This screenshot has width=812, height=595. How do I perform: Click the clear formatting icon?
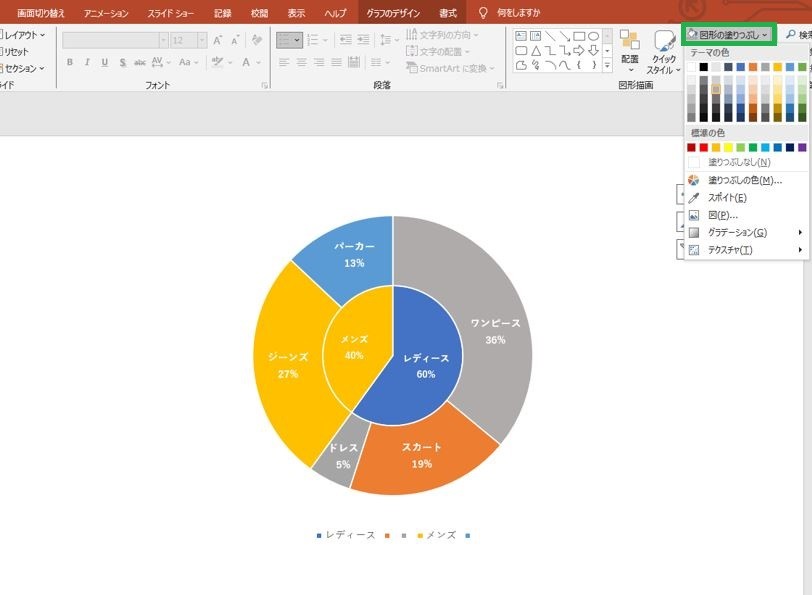click(256, 40)
